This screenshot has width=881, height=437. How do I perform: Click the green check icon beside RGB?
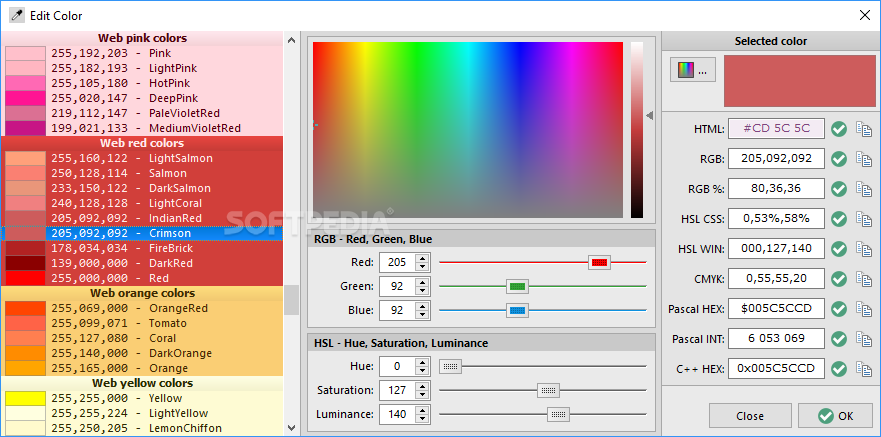(839, 159)
